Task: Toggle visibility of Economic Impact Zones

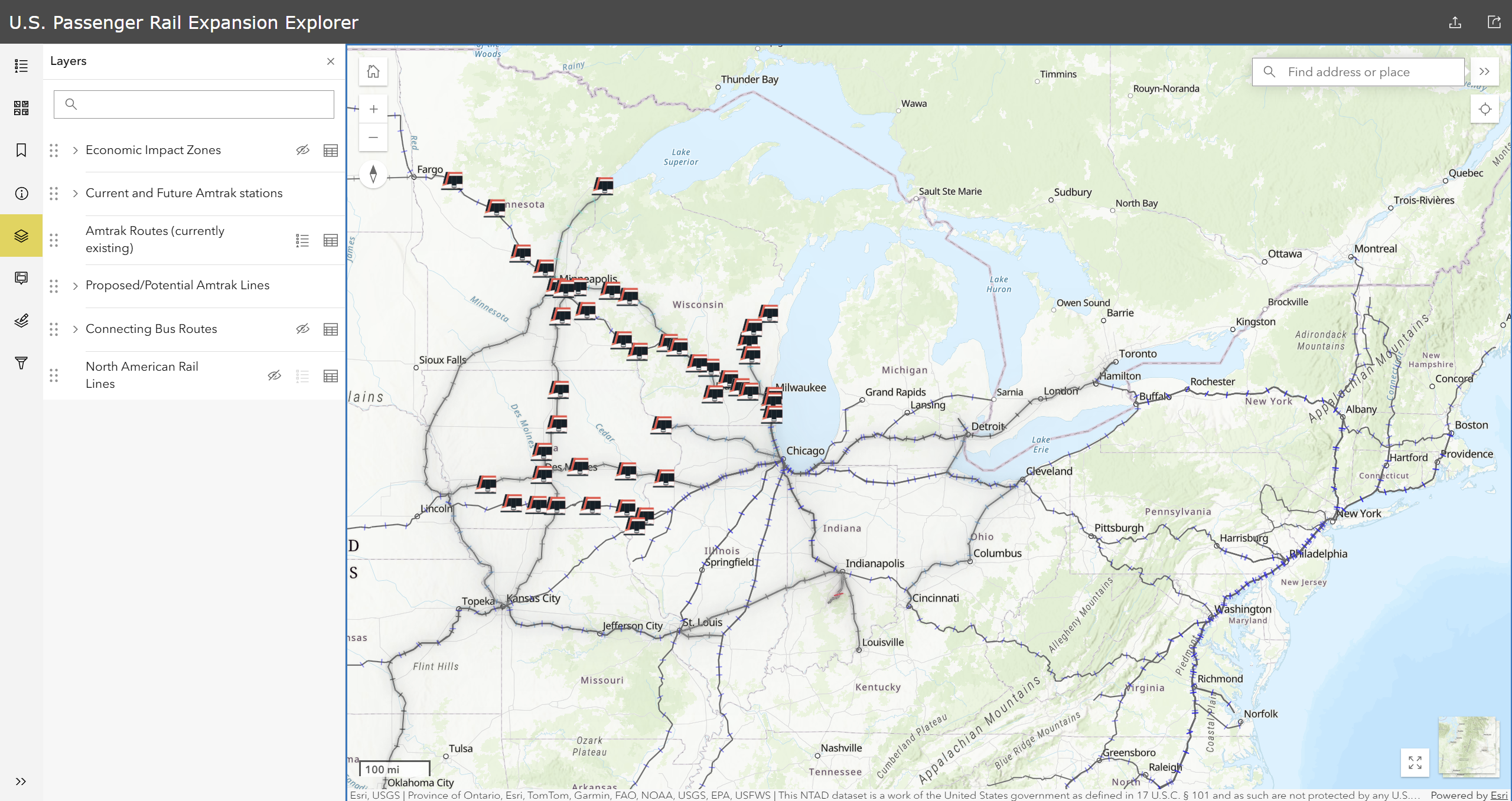Action: (x=303, y=151)
